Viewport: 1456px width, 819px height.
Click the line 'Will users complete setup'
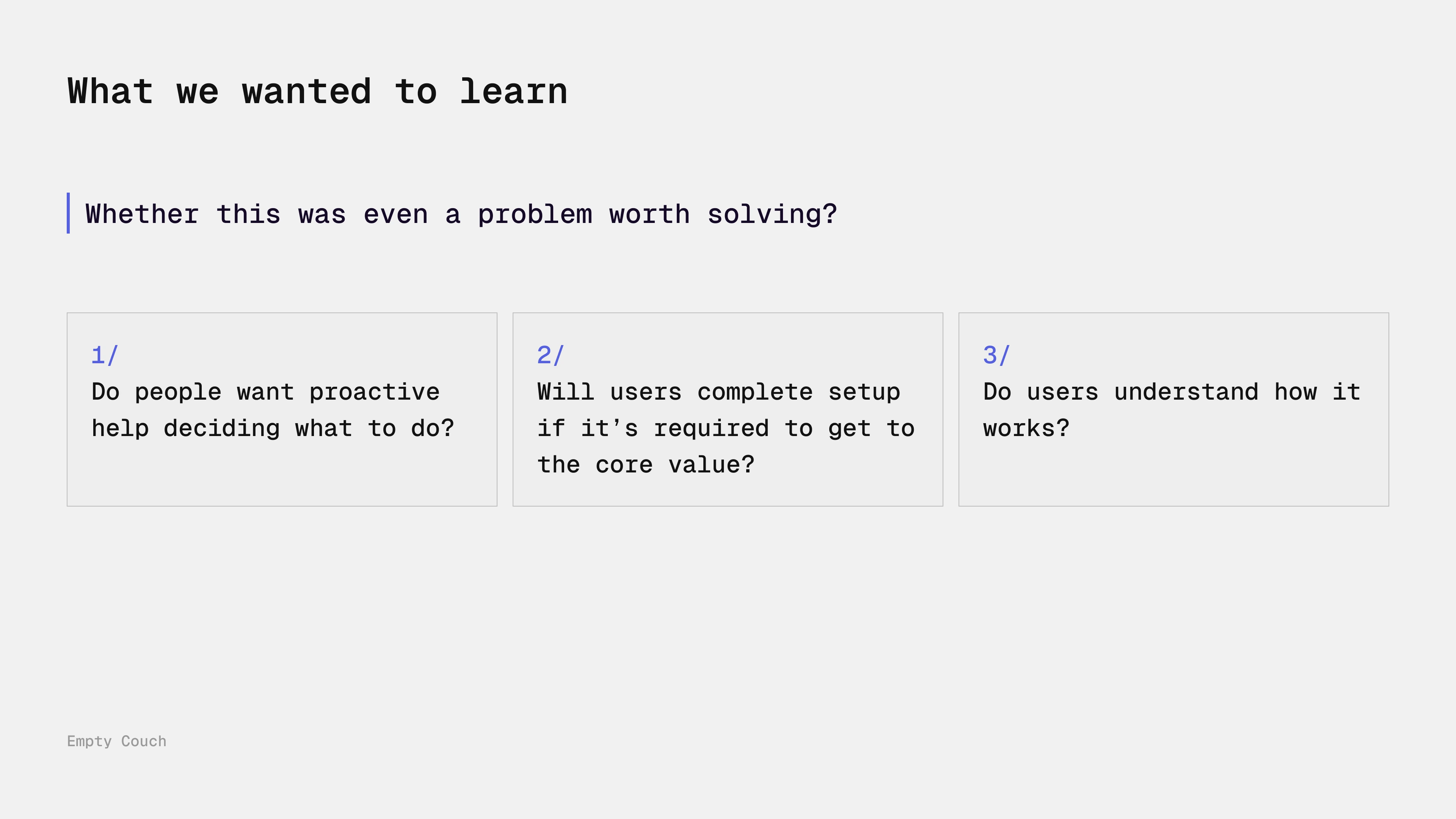tap(719, 392)
